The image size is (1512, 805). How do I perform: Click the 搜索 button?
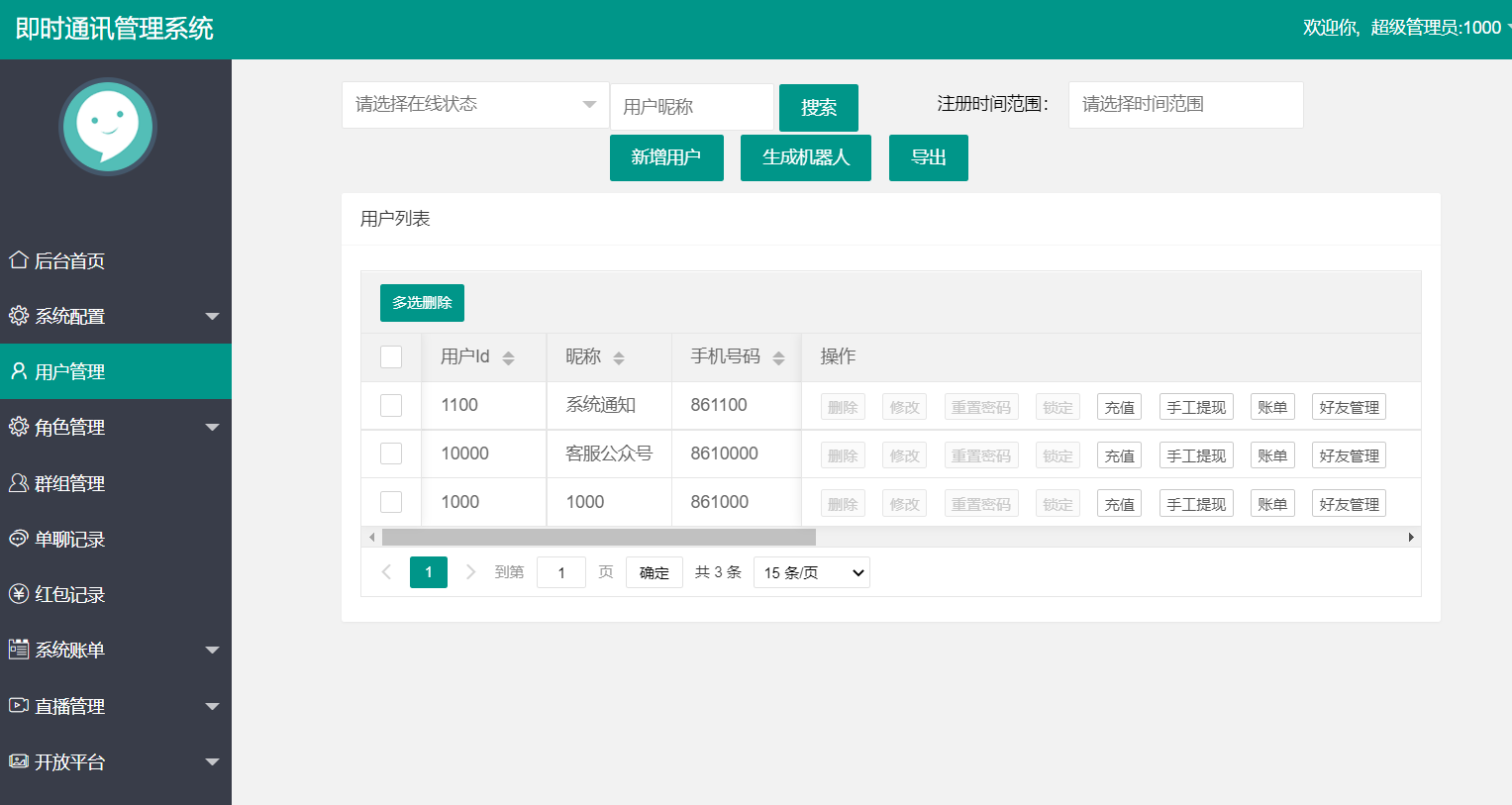819,107
